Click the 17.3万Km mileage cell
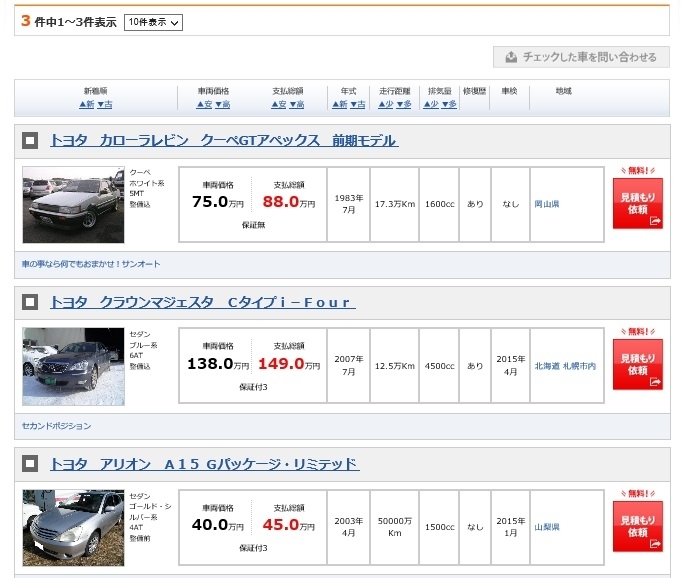The height and width of the screenshot is (578, 681). 395,204
